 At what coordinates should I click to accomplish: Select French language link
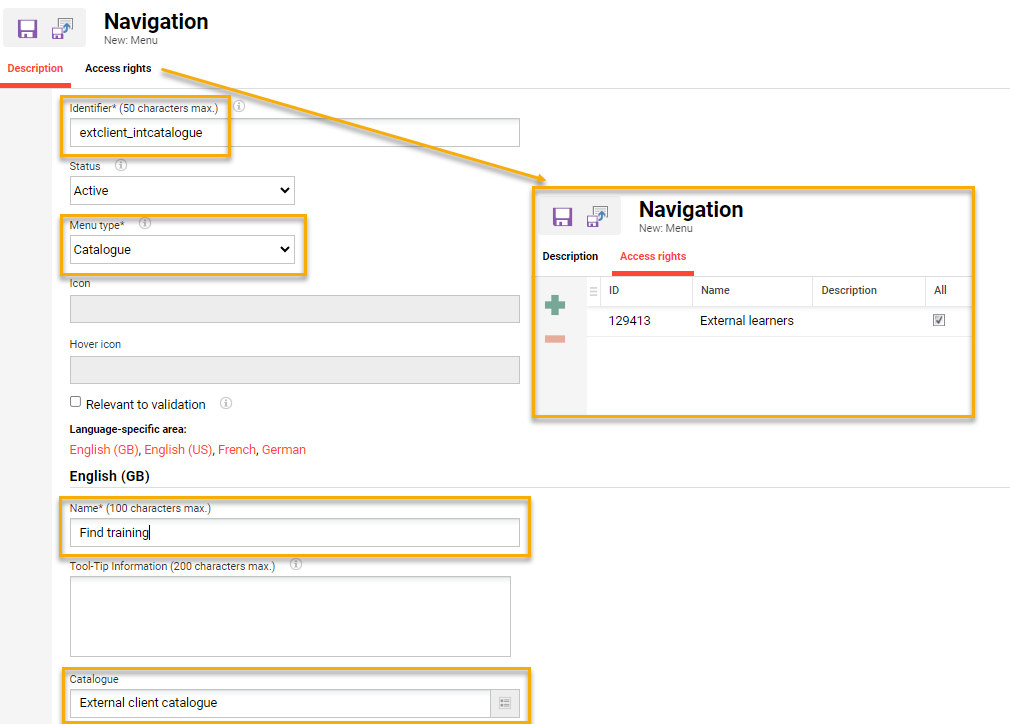click(x=237, y=450)
